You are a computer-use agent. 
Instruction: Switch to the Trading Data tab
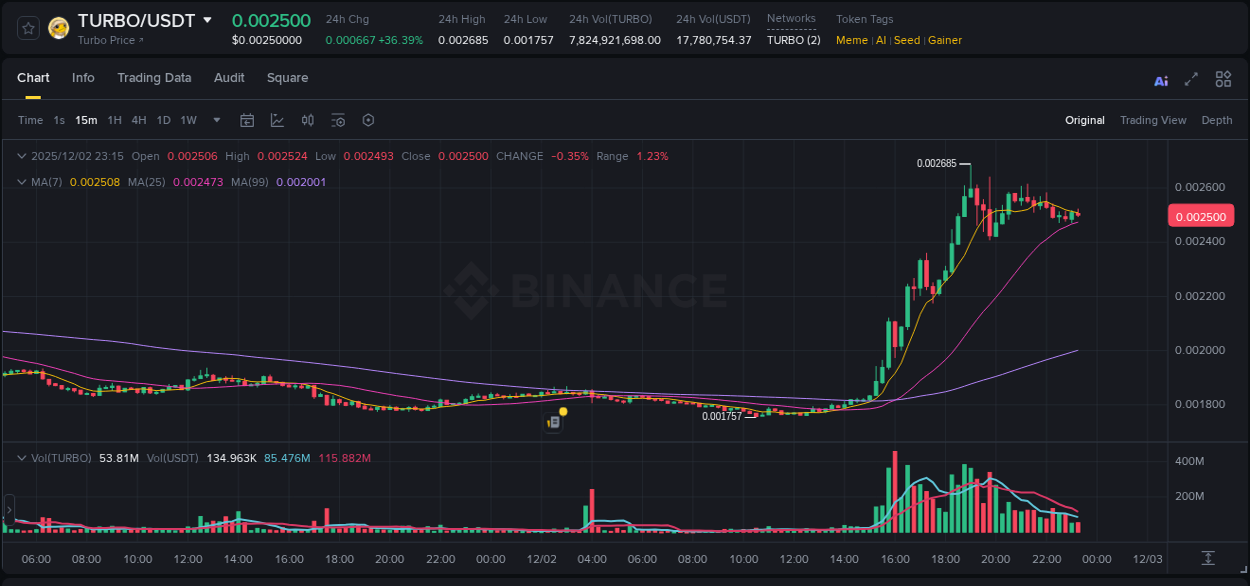point(154,78)
